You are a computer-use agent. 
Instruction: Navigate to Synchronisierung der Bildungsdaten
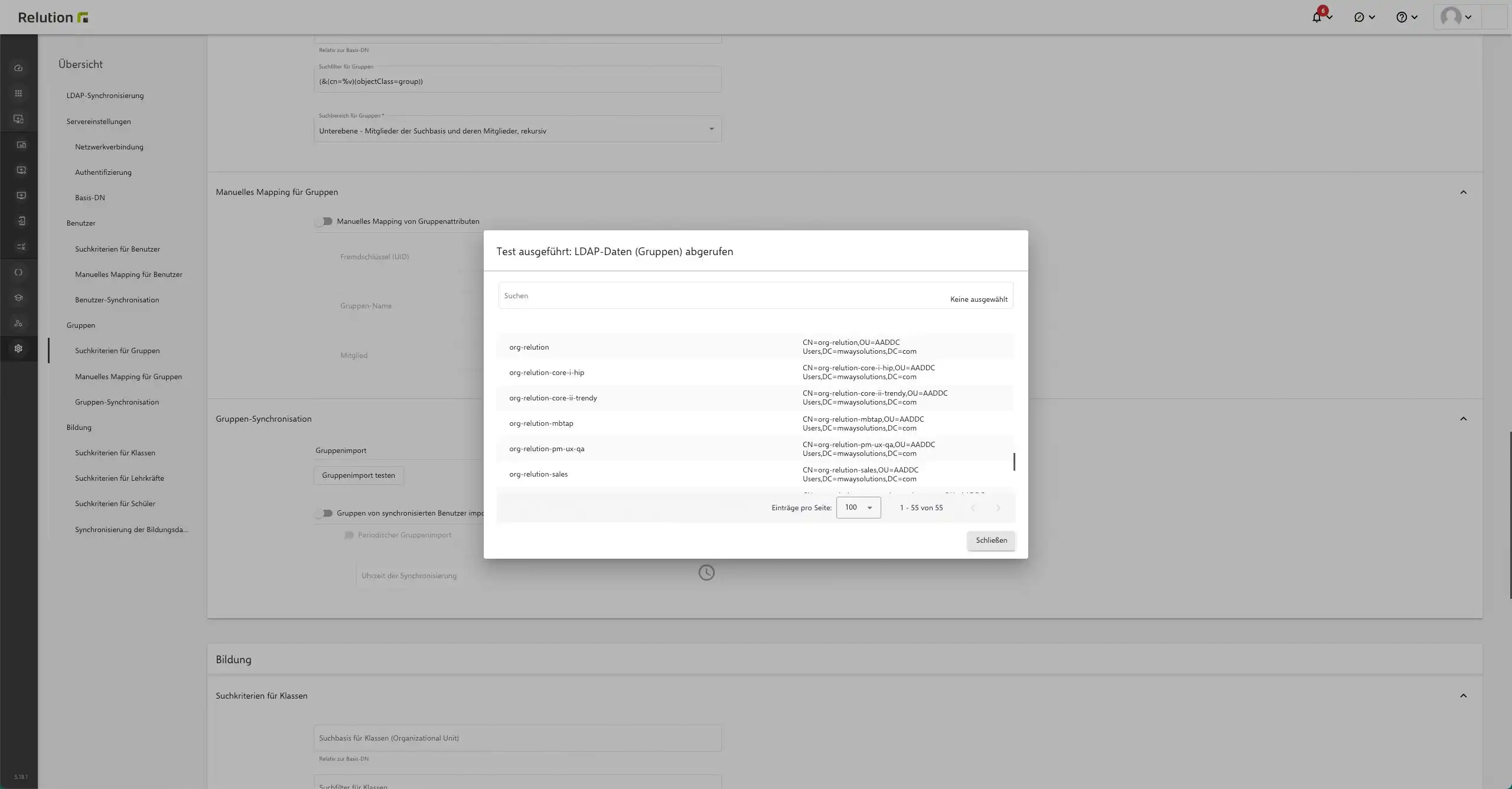point(132,530)
